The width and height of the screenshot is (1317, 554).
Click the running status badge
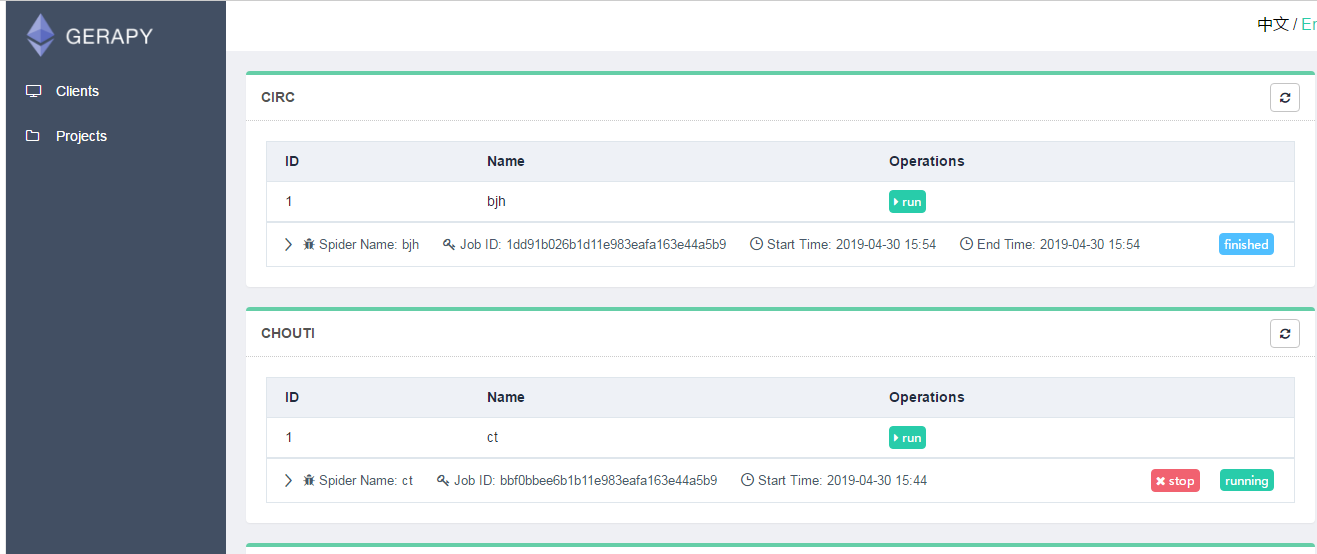(1247, 481)
